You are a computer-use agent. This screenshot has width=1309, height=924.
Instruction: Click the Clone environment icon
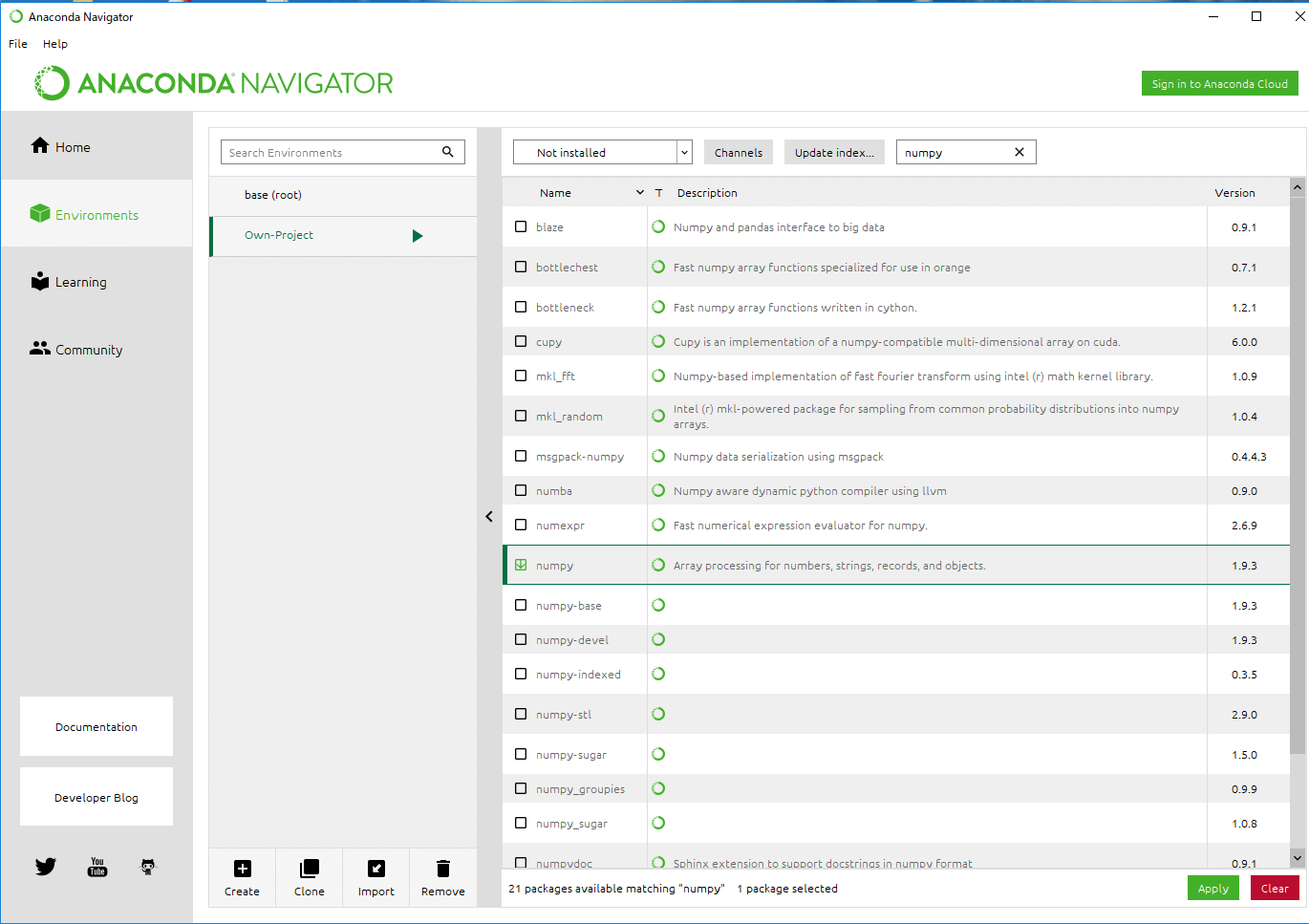coord(310,869)
